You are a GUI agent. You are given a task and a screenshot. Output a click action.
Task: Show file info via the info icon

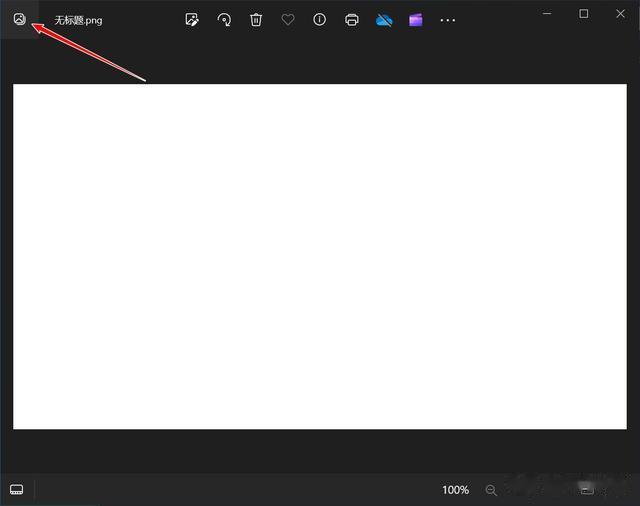(320, 19)
